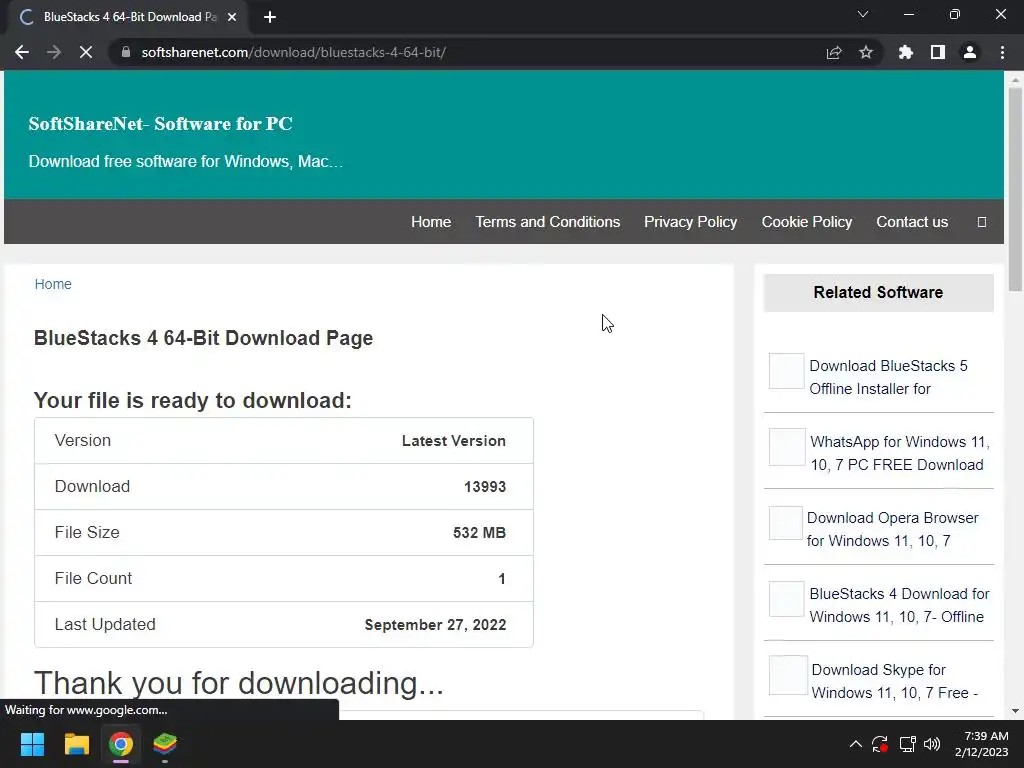Follow the Home breadcrumb link
Image resolution: width=1024 pixels, height=768 pixels.
[53, 284]
